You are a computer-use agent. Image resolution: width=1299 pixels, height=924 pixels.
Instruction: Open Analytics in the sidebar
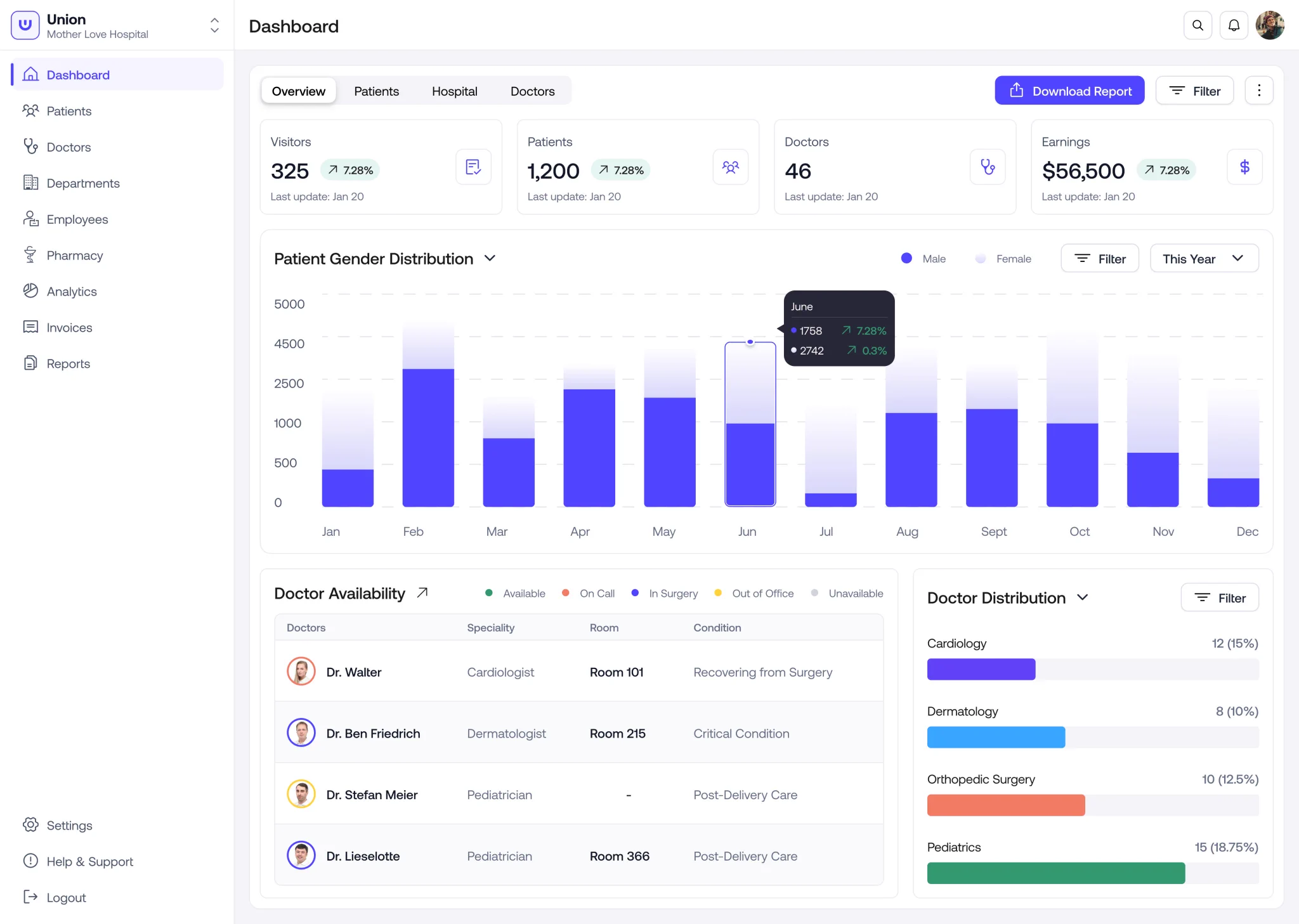click(117, 292)
